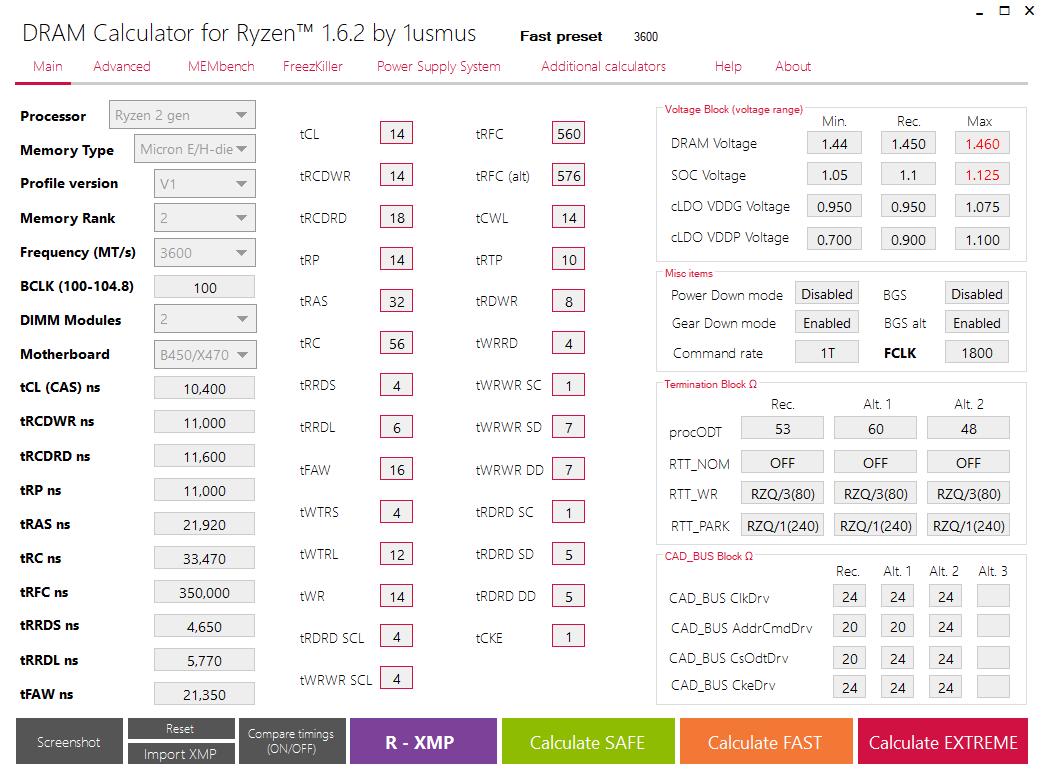Viewport: 1041px width, 781px height.
Task: Go to Power Supply System tab
Action: (x=439, y=66)
